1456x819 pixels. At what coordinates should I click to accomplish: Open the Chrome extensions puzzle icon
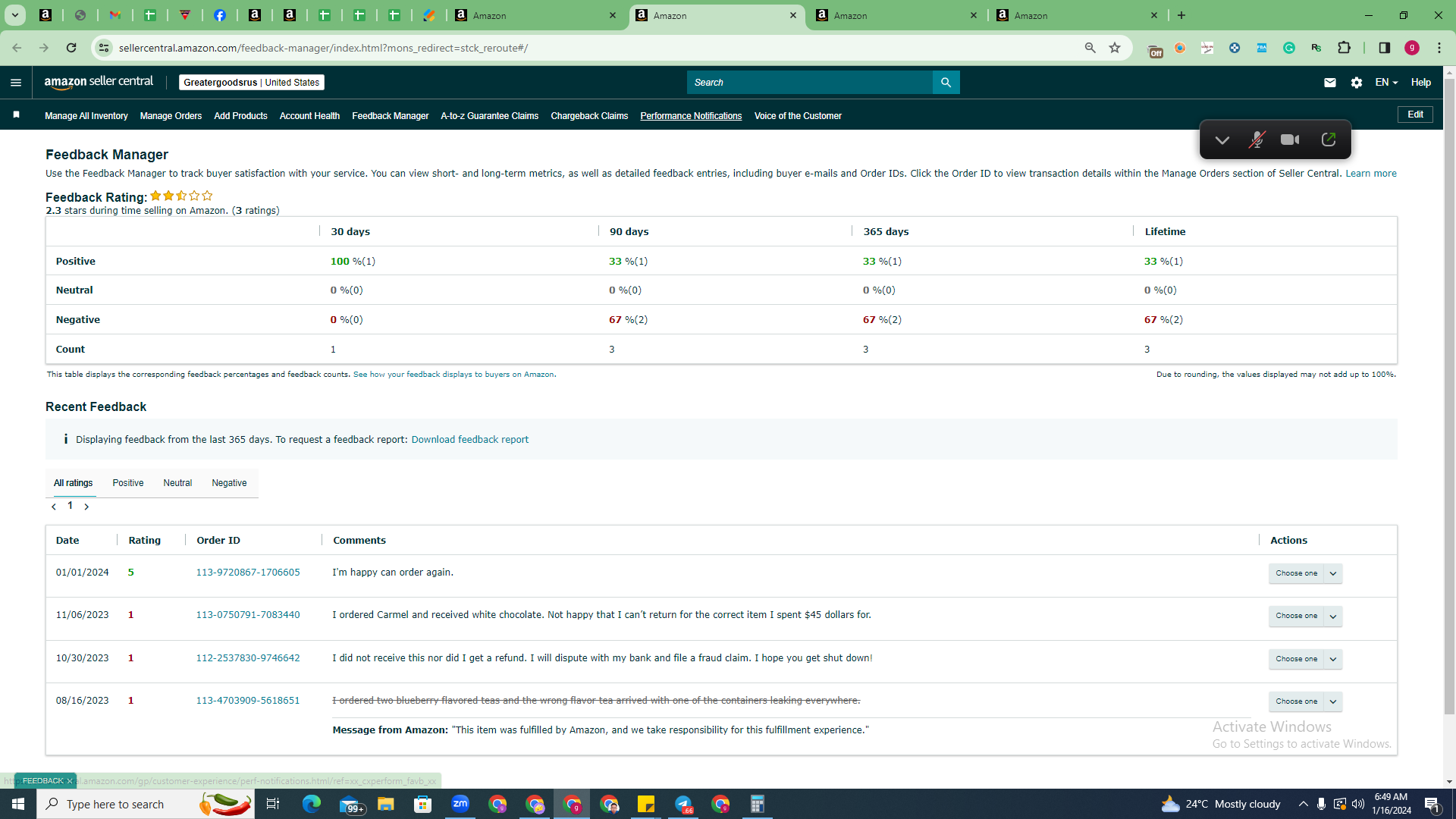(1344, 48)
